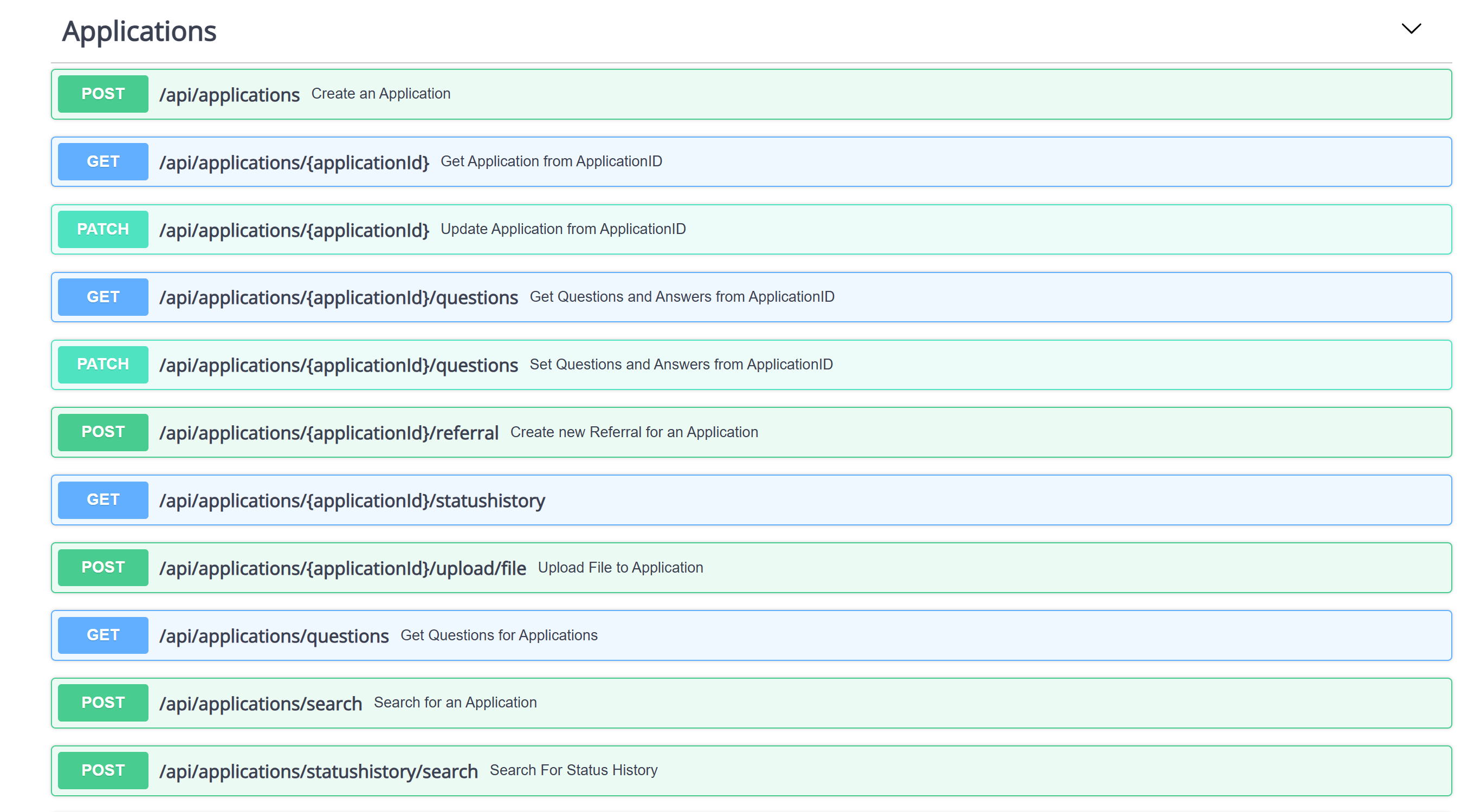This screenshot has width=1474, height=812.
Task: Click the 'Get Questions for Applications' description
Action: 499,635
